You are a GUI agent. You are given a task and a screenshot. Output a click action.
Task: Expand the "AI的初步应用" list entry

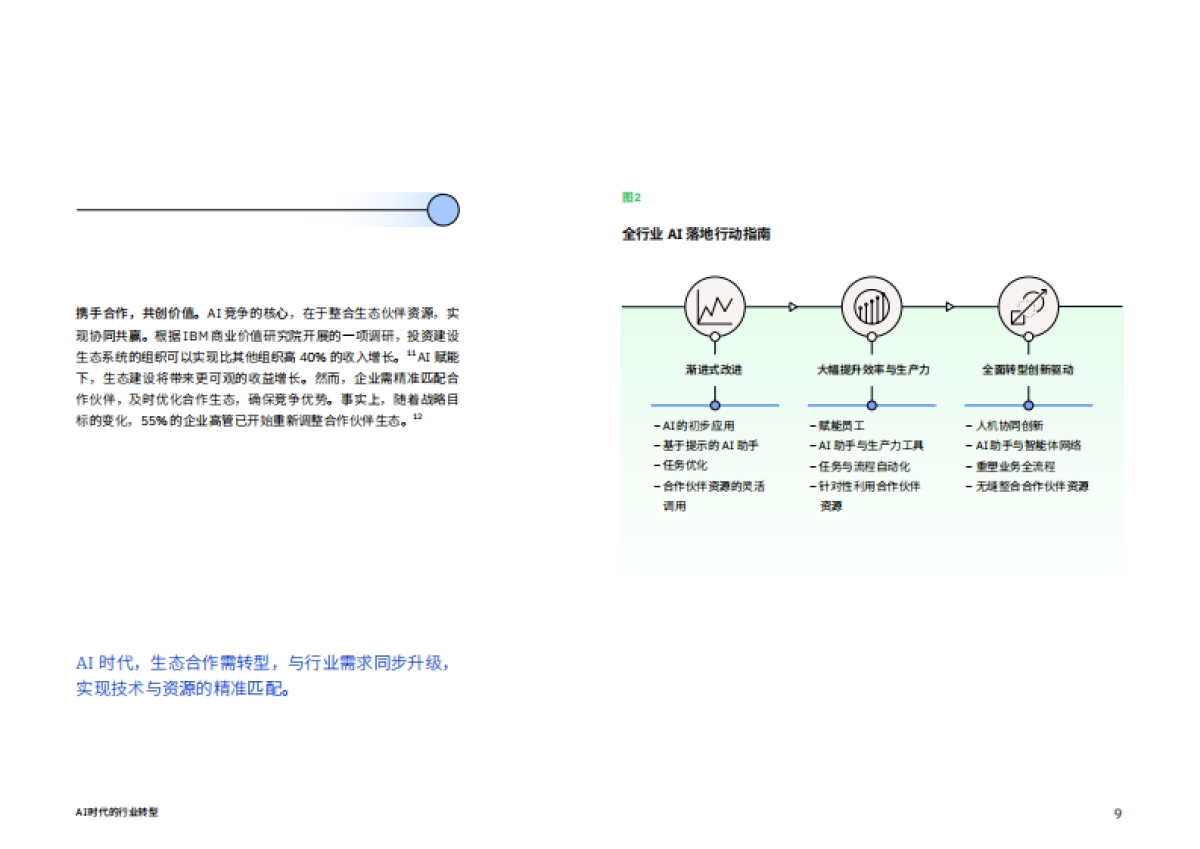(694, 426)
